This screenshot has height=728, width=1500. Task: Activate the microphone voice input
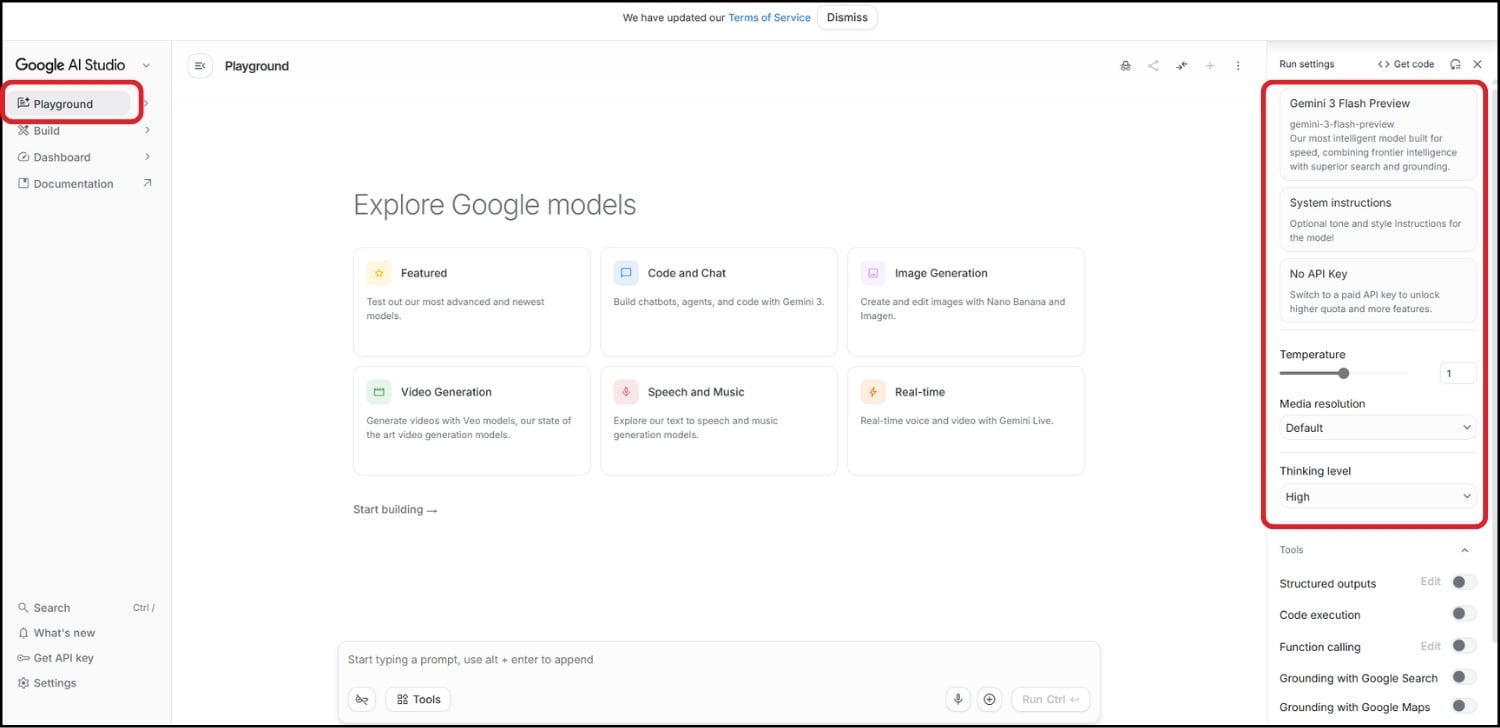[x=958, y=699]
